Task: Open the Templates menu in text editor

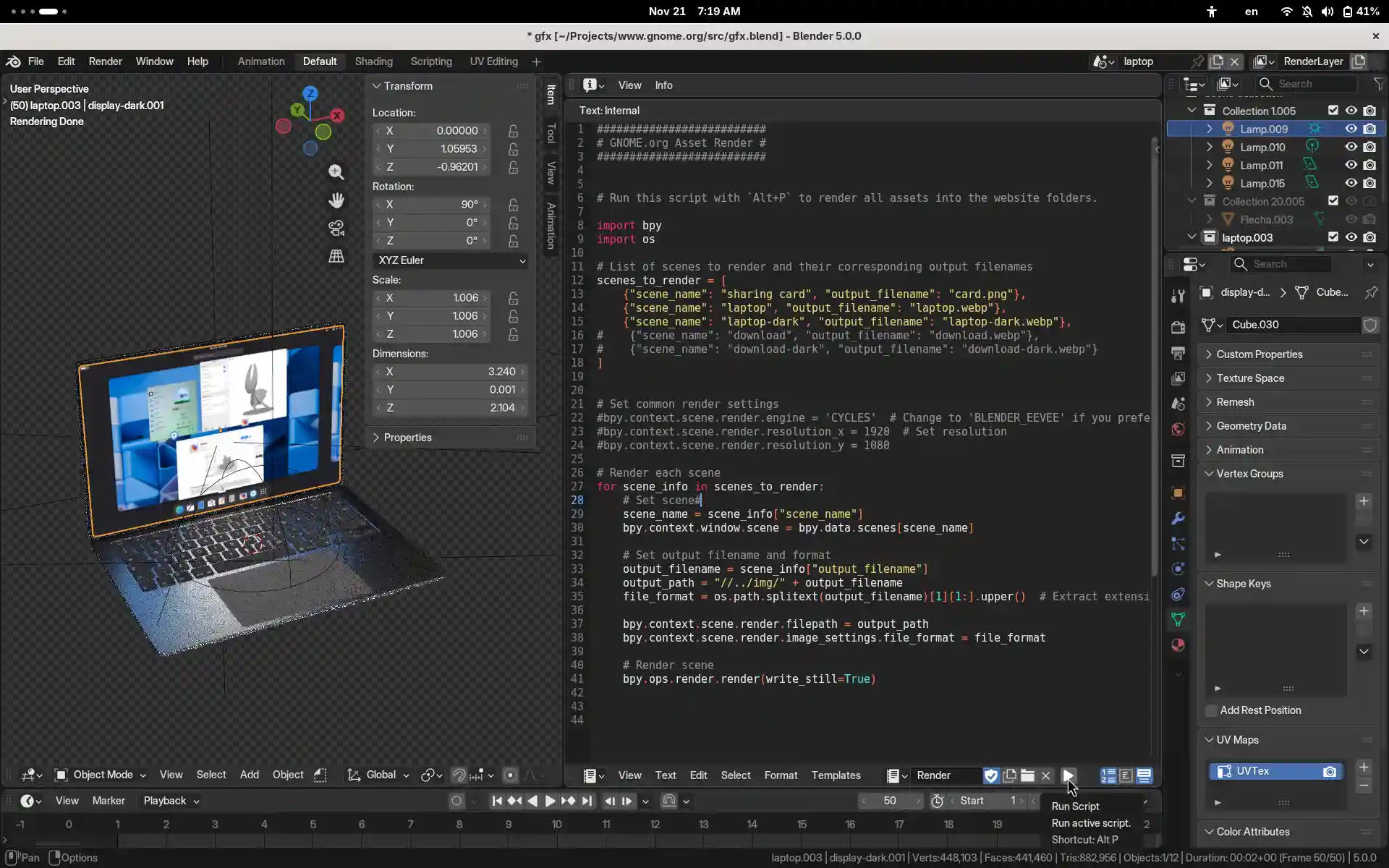Action: coord(836,775)
